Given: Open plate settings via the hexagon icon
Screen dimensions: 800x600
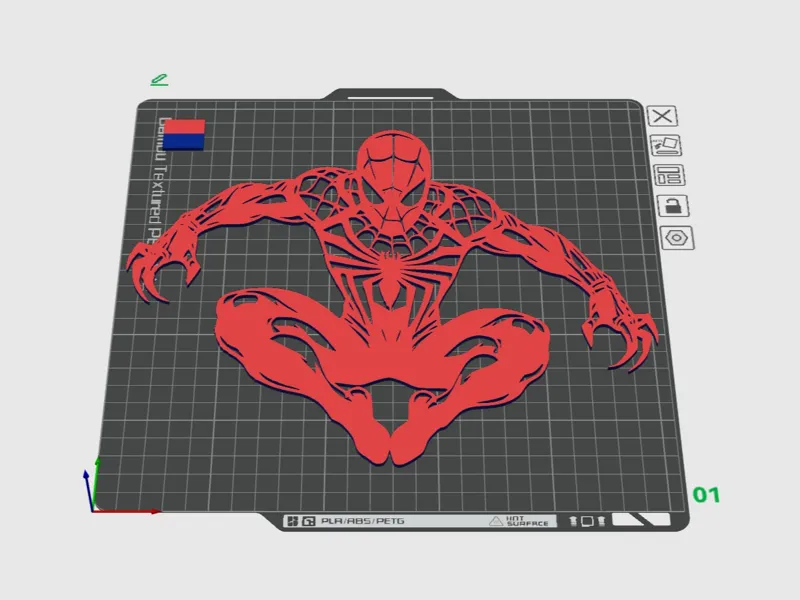Looking at the screenshot, I should pyautogui.click(x=677, y=238).
